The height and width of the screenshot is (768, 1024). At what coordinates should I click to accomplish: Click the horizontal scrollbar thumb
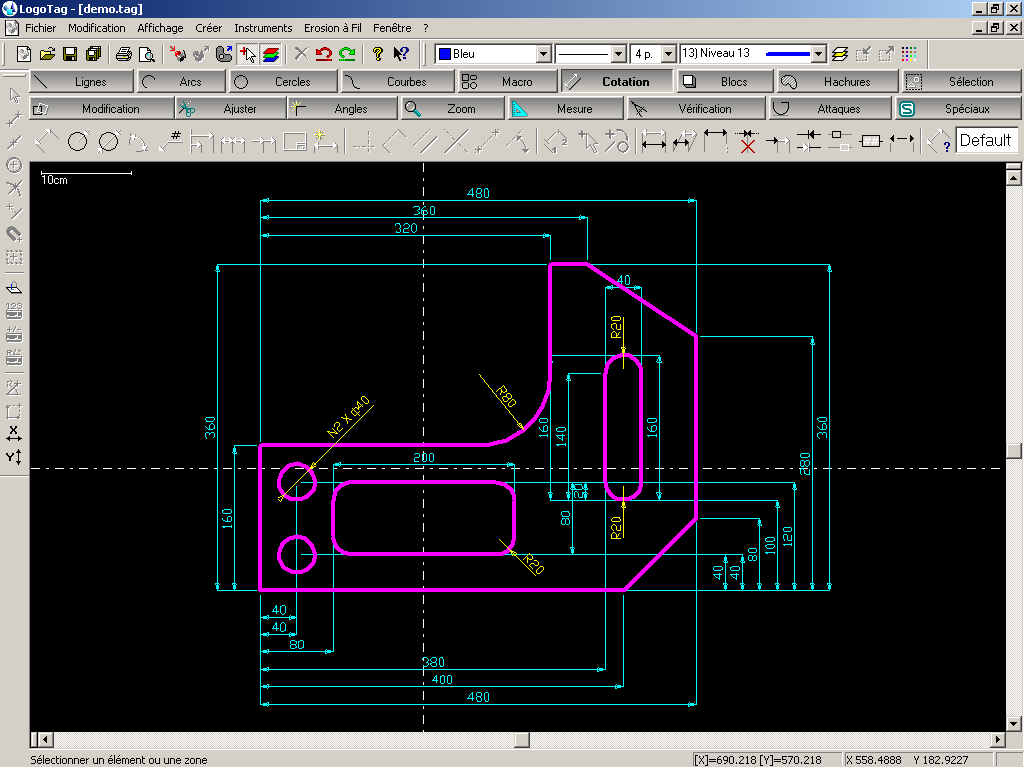pos(520,740)
